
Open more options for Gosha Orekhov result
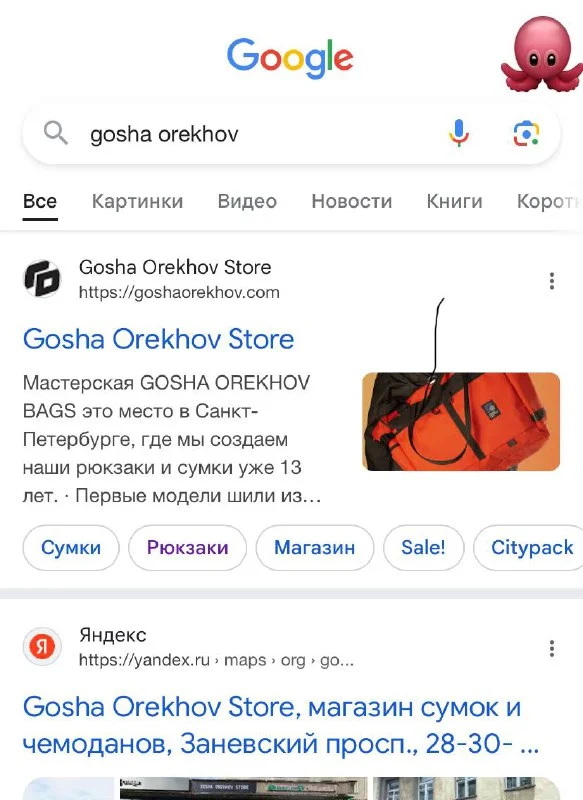[x=551, y=281]
